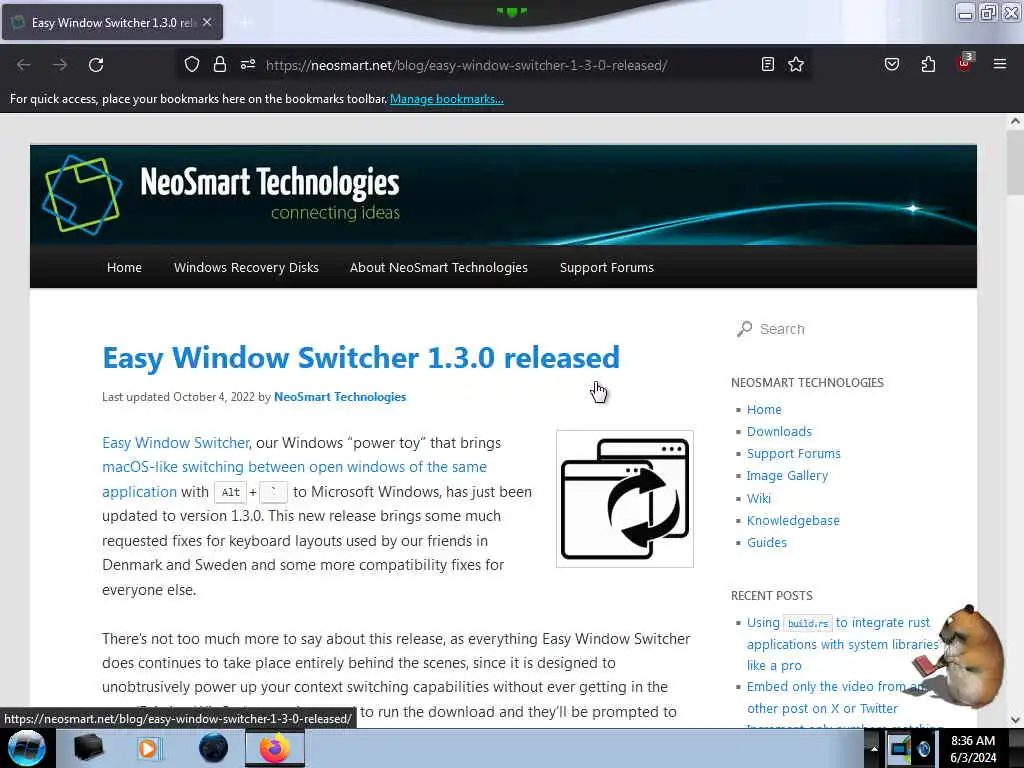Click the Manage bookmarks link
The height and width of the screenshot is (768, 1024).
pos(447,99)
